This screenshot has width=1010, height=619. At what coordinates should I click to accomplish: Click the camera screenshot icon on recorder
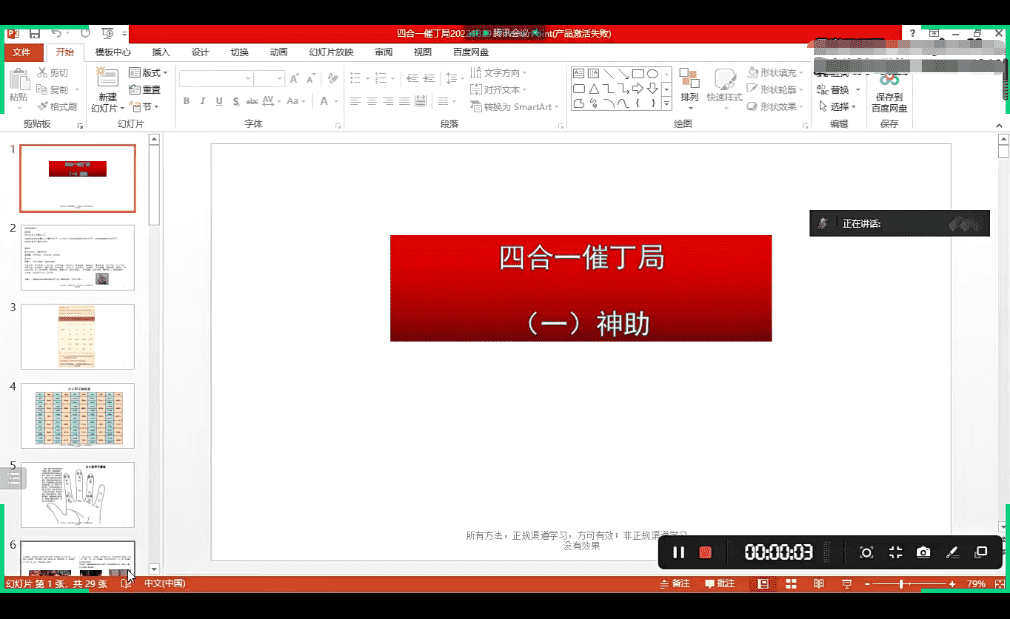click(923, 552)
